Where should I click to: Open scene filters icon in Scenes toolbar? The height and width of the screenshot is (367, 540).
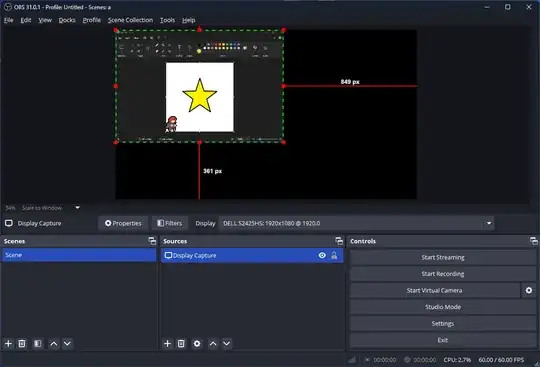coord(38,344)
